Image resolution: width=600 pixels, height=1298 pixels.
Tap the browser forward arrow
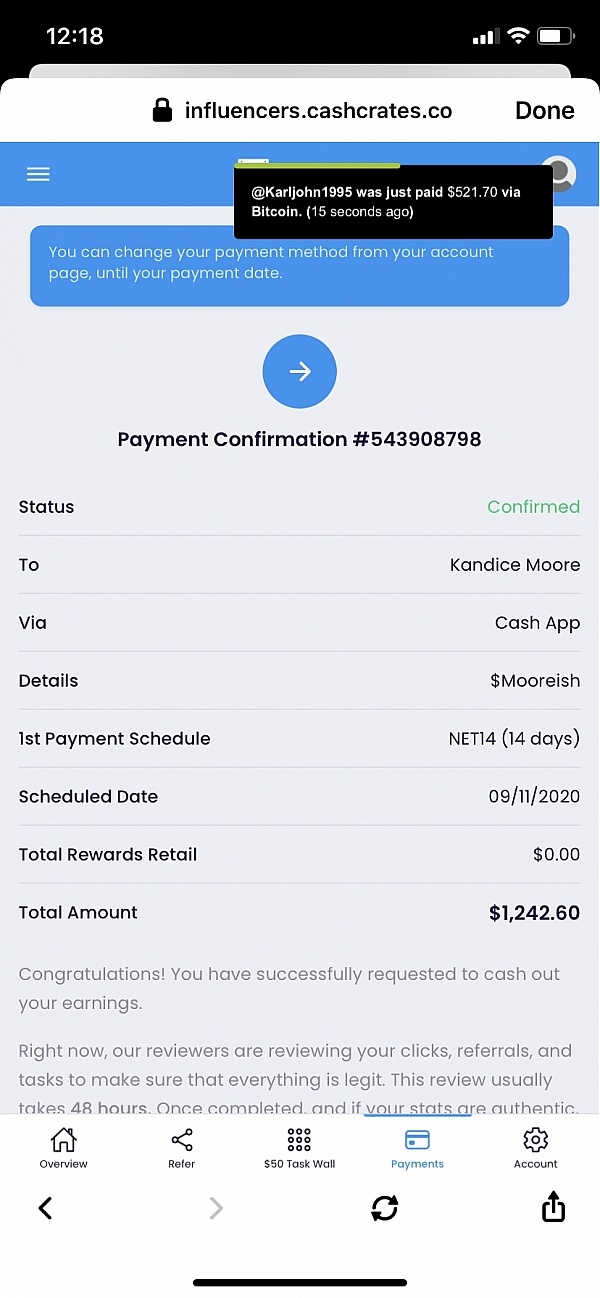215,1208
